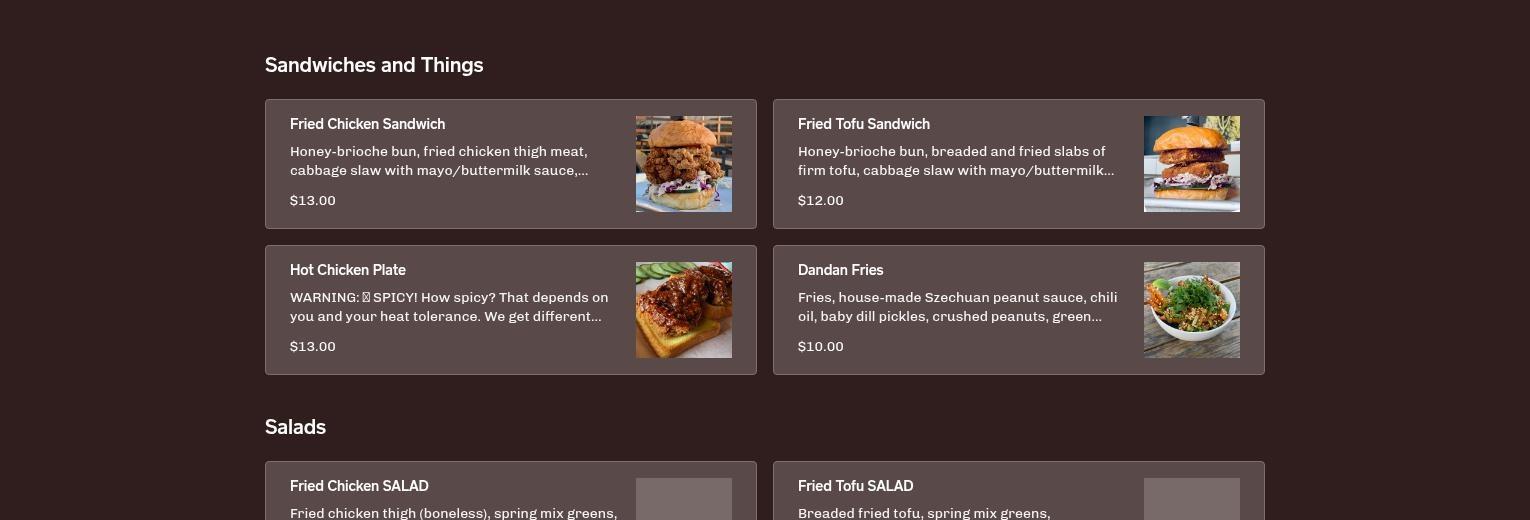Choose the Dandan Fries title

click(x=841, y=270)
